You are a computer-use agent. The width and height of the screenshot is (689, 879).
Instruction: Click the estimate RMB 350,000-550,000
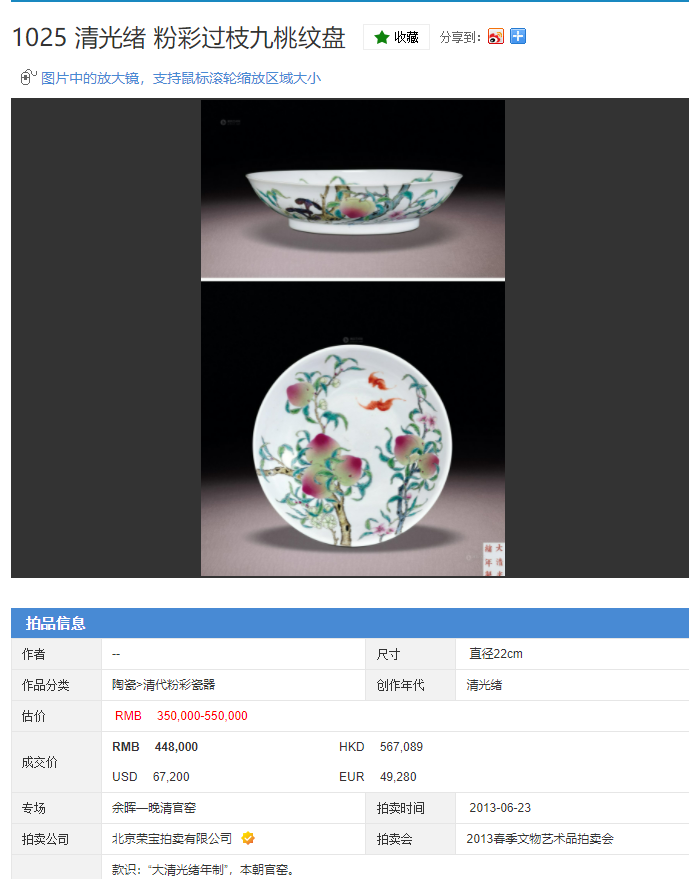pyautogui.click(x=181, y=716)
